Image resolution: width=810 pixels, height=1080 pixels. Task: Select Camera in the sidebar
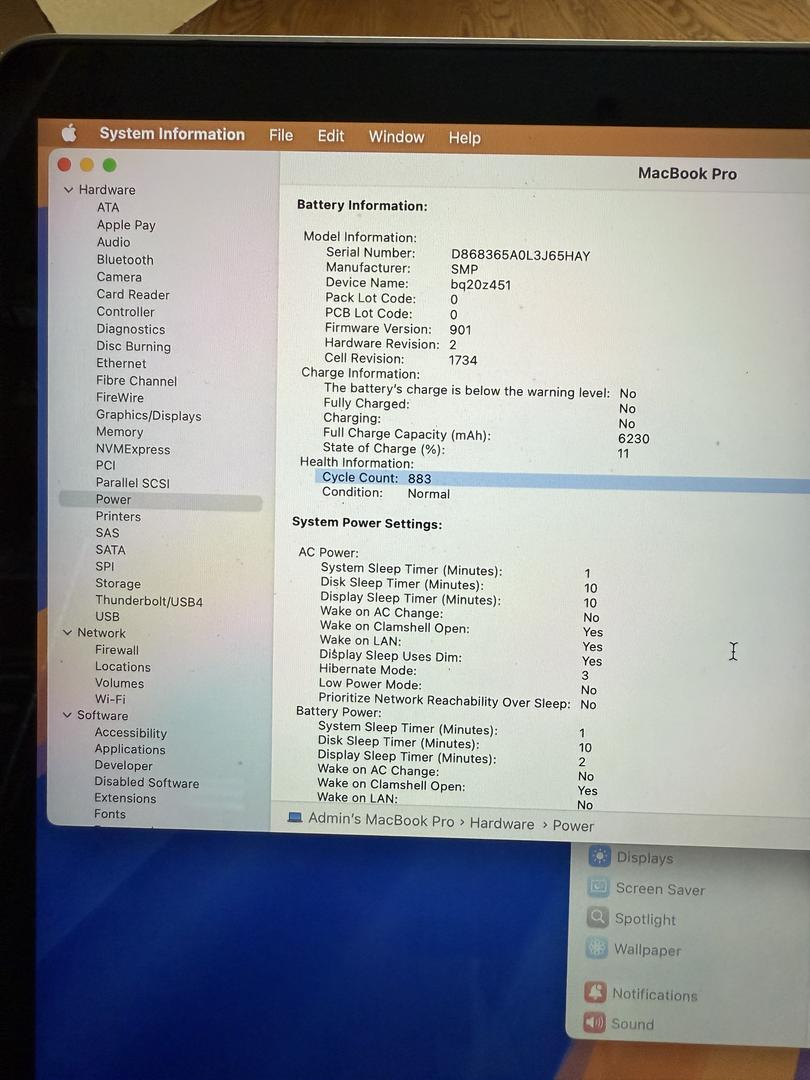click(119, 277)
